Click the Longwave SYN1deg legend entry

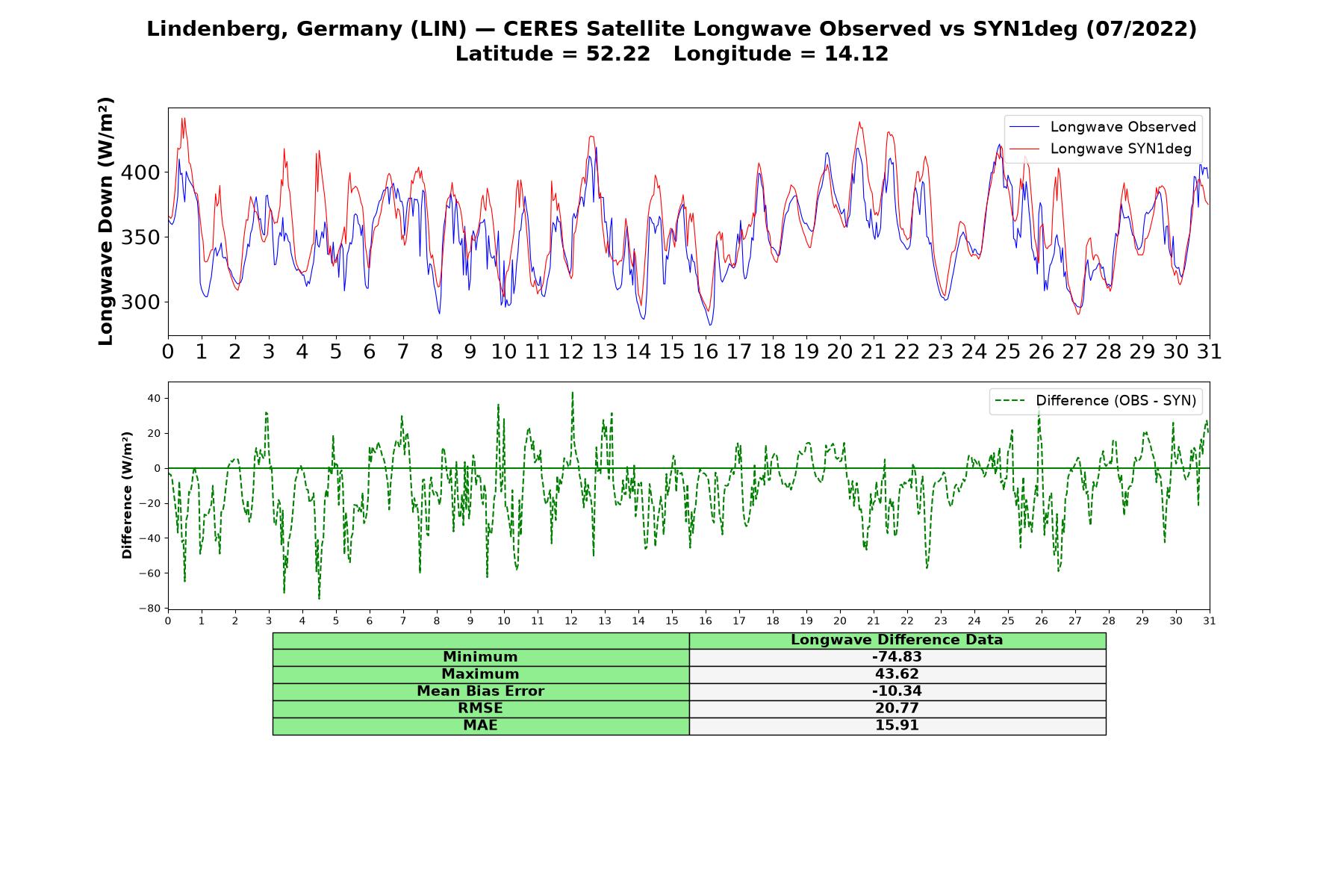tap(1100, 149)
